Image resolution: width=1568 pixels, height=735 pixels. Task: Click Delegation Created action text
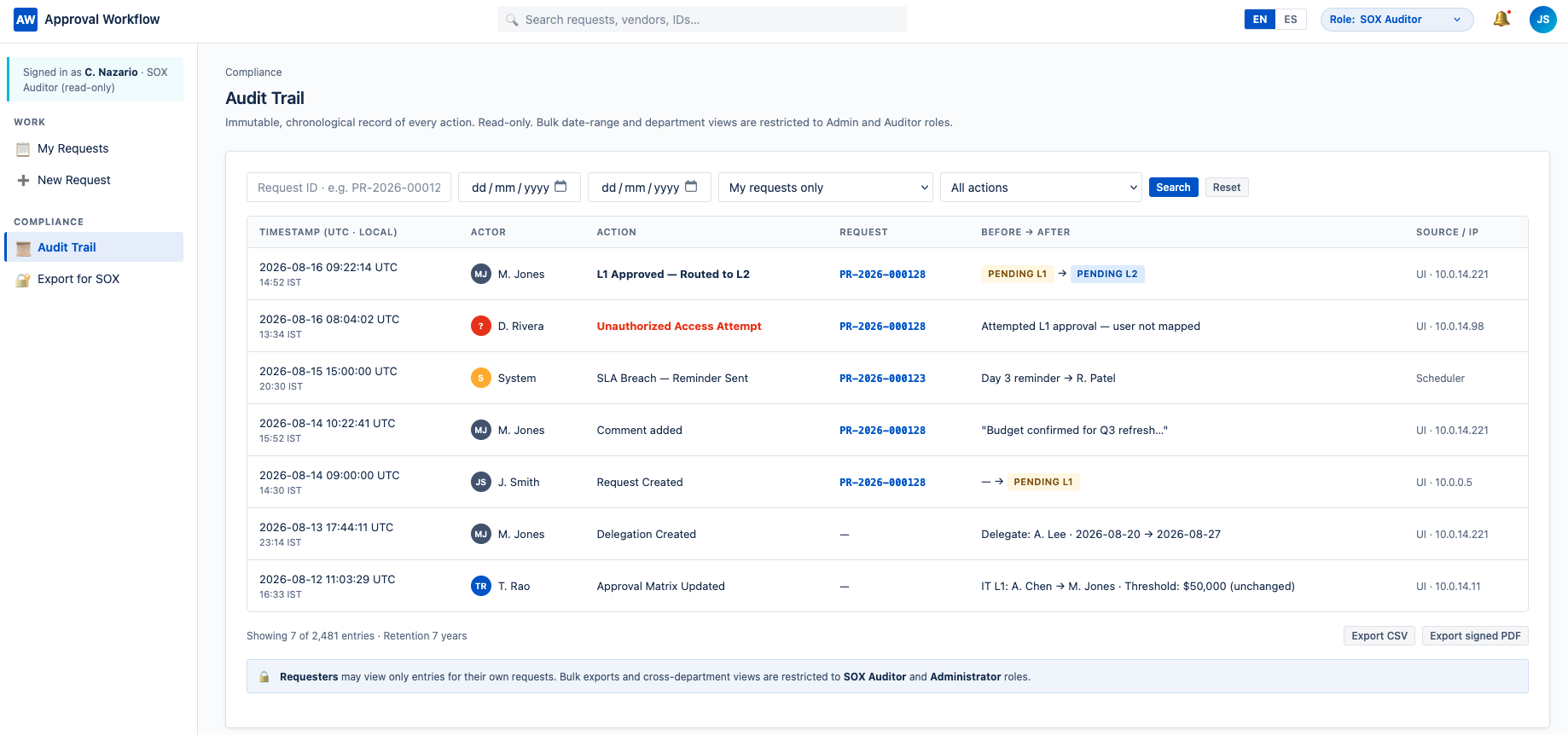(x=646, y=535)
